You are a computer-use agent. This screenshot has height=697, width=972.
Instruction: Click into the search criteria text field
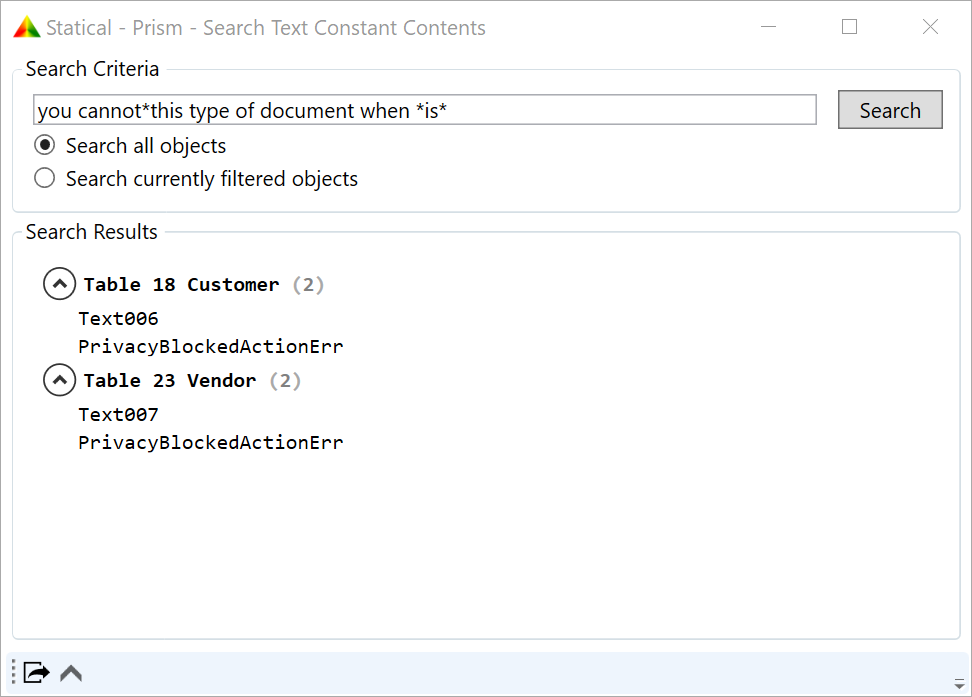click(x=425, y=110)
